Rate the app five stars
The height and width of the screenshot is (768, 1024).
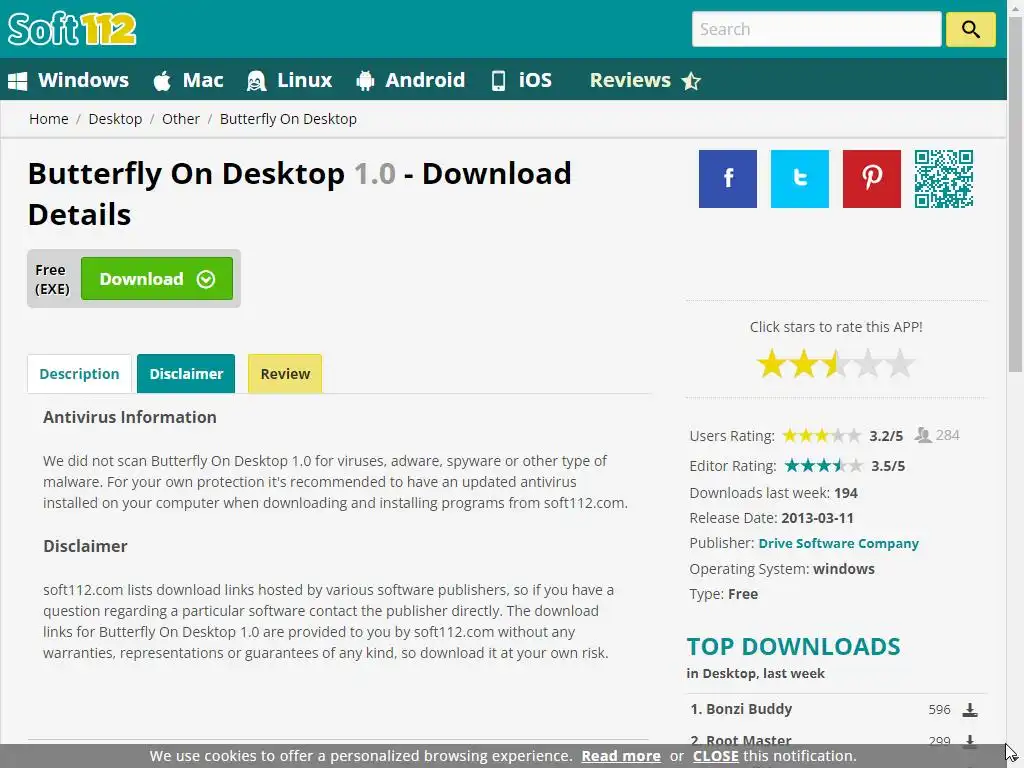[900, 364]
